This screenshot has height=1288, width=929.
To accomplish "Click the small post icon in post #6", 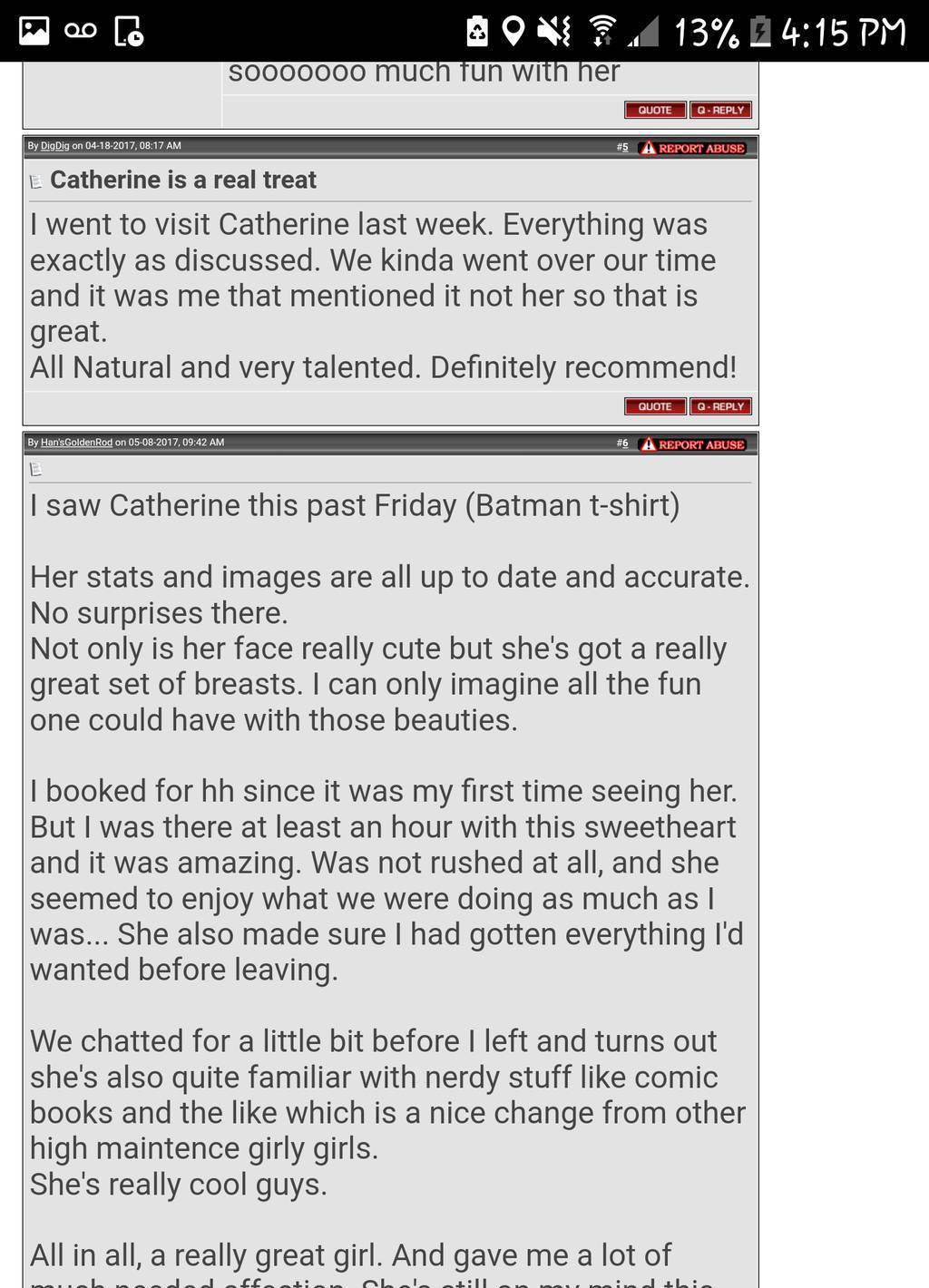I will tap(36, 469).
